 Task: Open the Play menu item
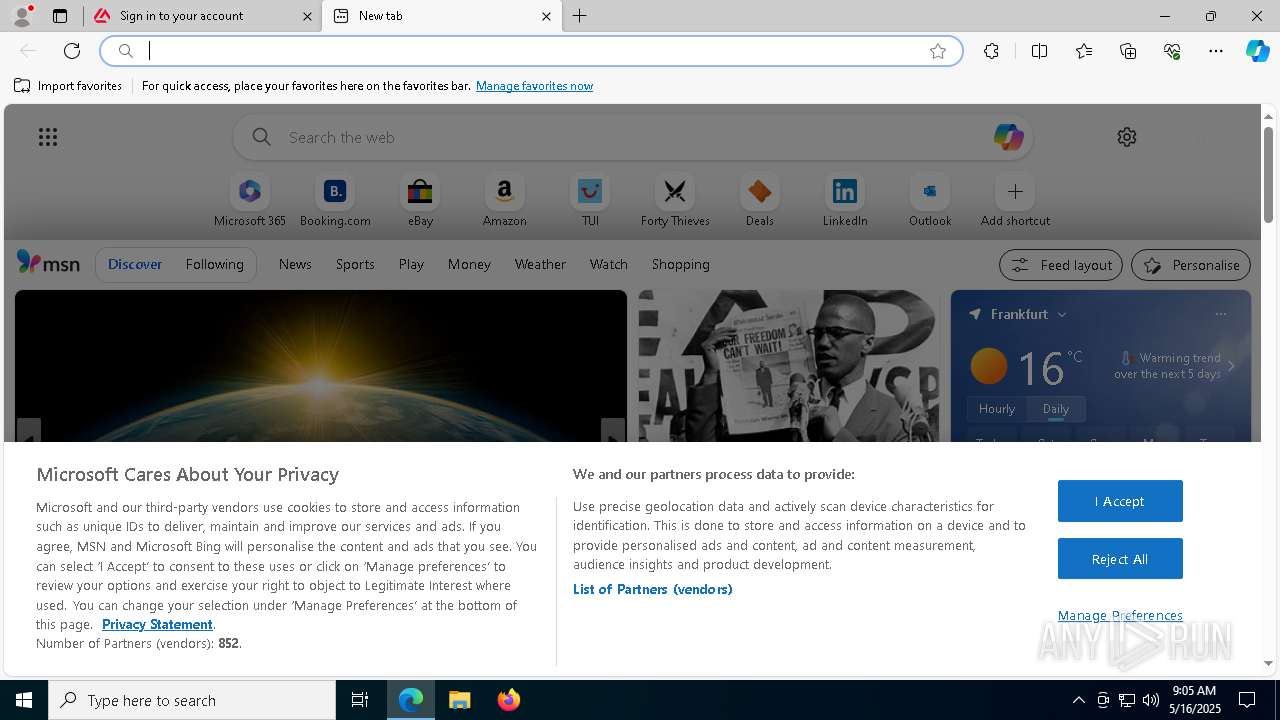[411, 264]
